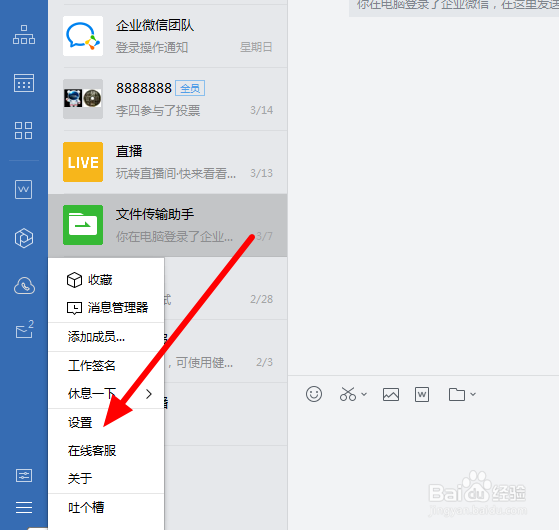Open the workbench grid icon in sidebar
This screenshot has height=530, width=559.
tap(24, 130)
